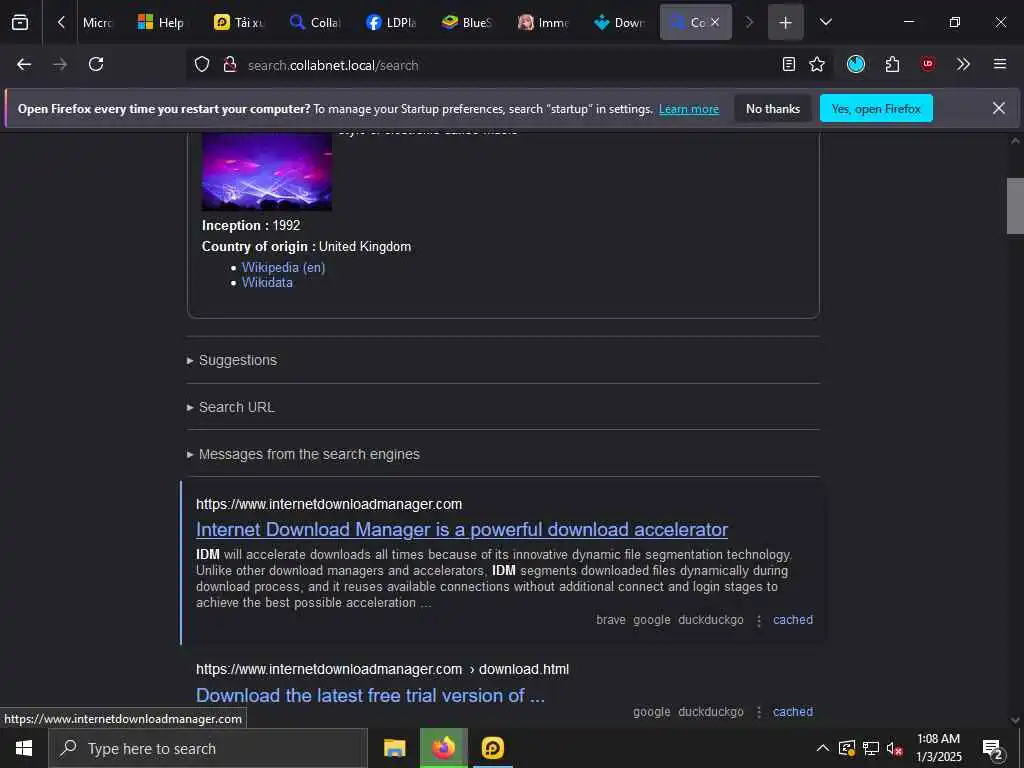Open the Windows Start menu
The image size is (1024, 768).
(24, 748)
